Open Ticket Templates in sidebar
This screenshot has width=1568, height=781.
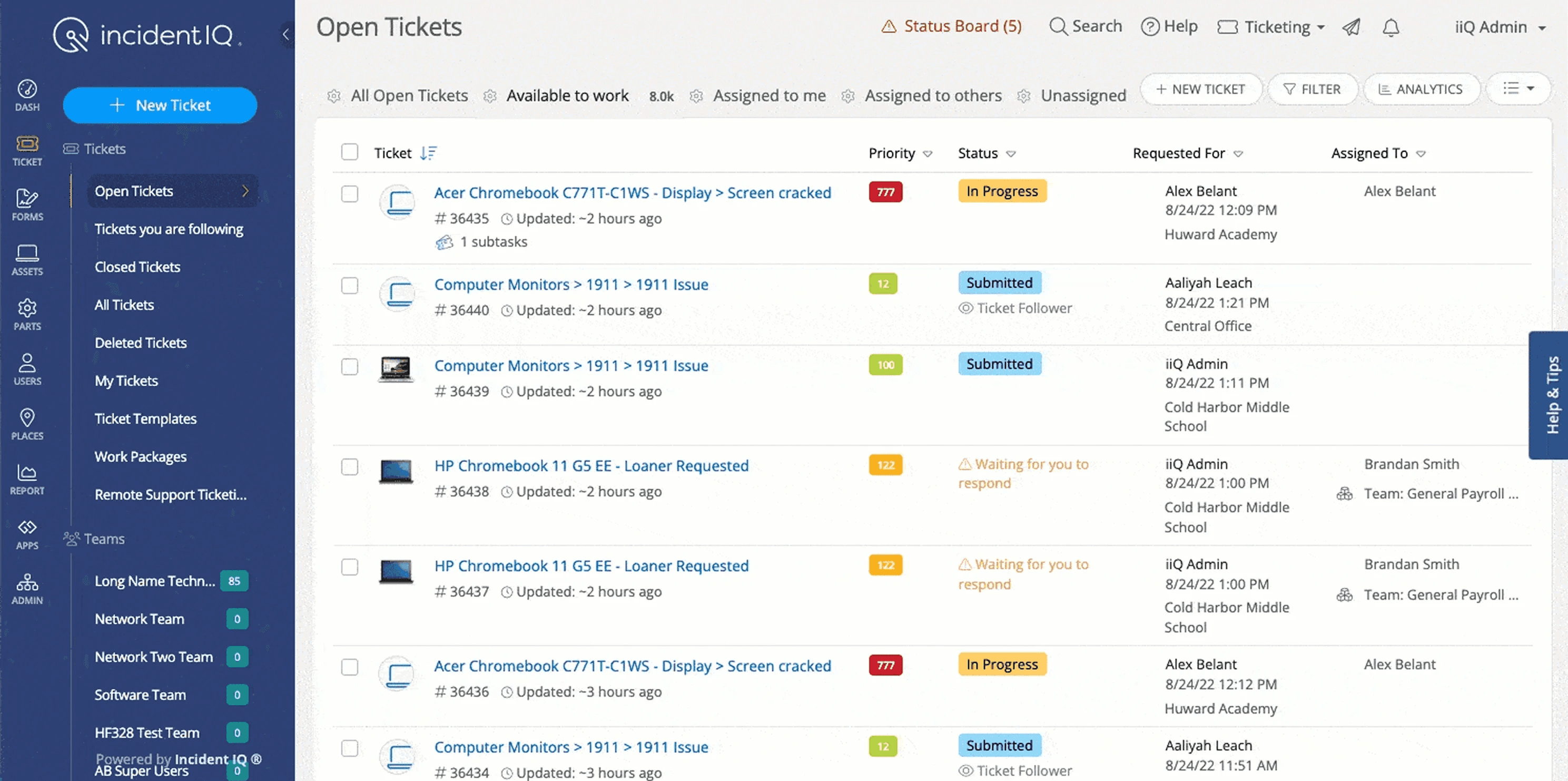tap(145, 418)
